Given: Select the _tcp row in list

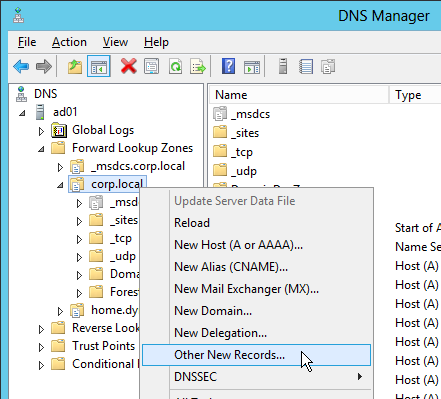Looking at the screenshot, I should coord(242,152).
